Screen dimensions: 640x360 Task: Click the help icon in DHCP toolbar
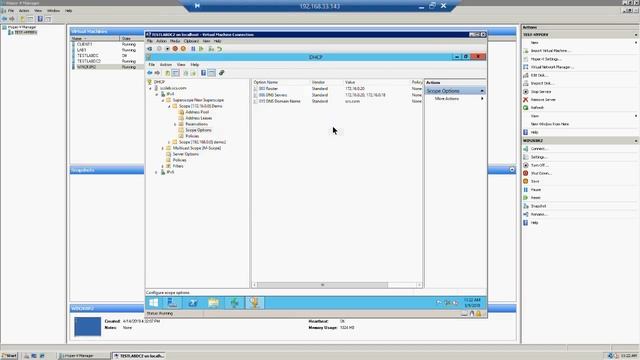pos(203,73)
